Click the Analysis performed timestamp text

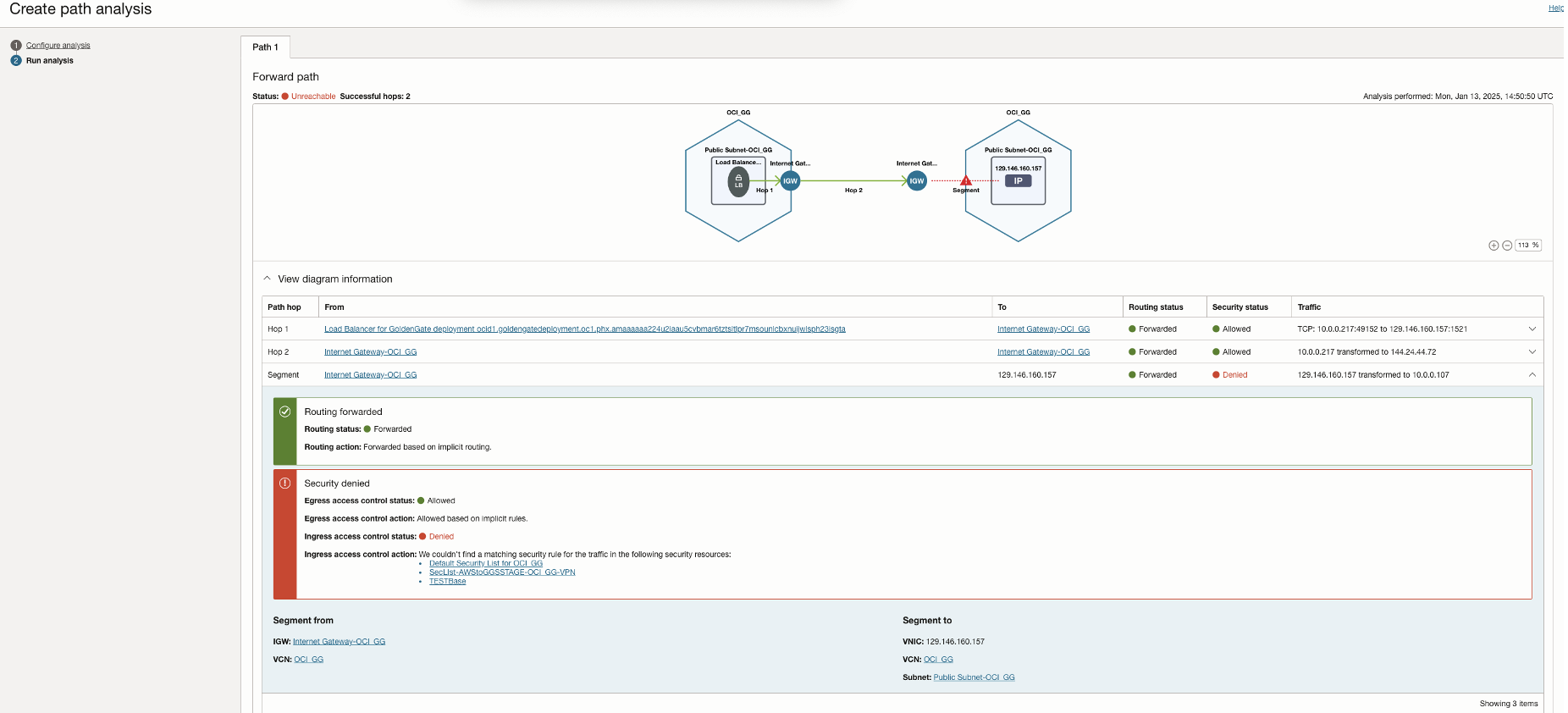click(x=1458, y=97)
